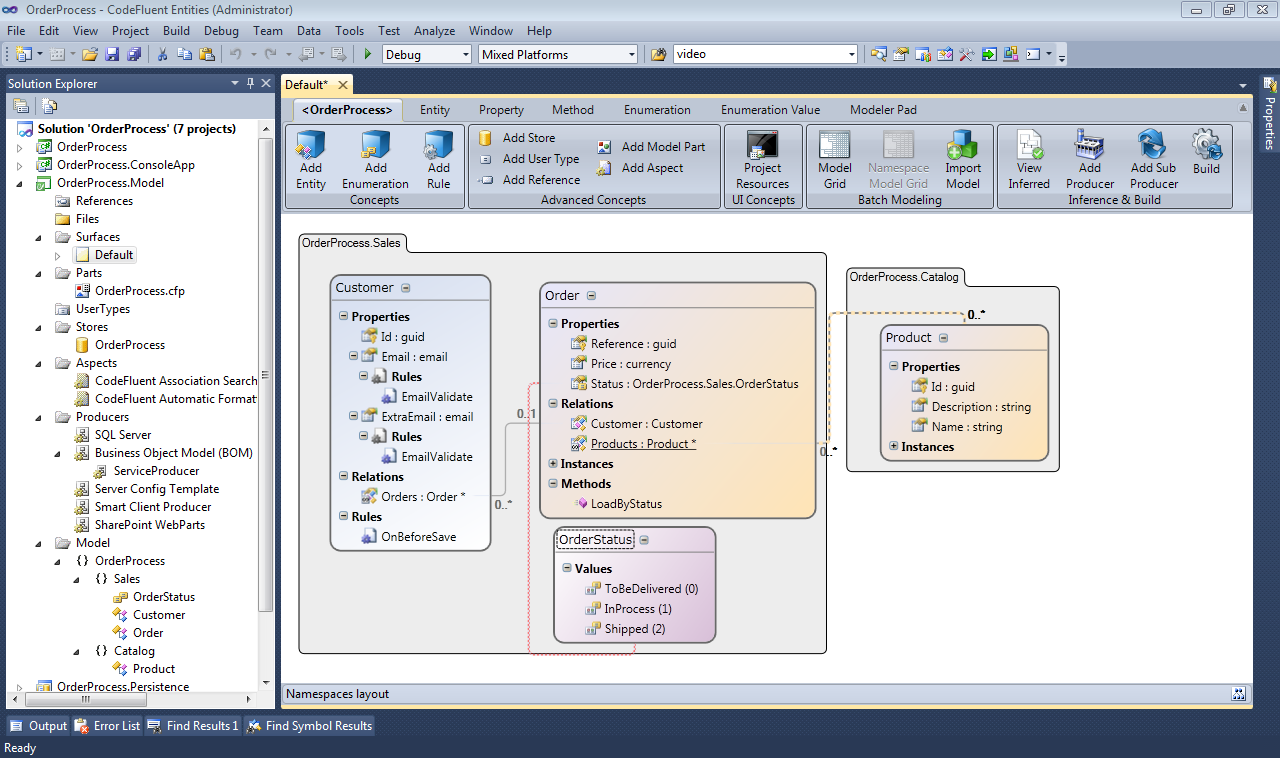Expand the Instances section in Product
Viewport: 1280px width, 758px height.
pos(893,447)
